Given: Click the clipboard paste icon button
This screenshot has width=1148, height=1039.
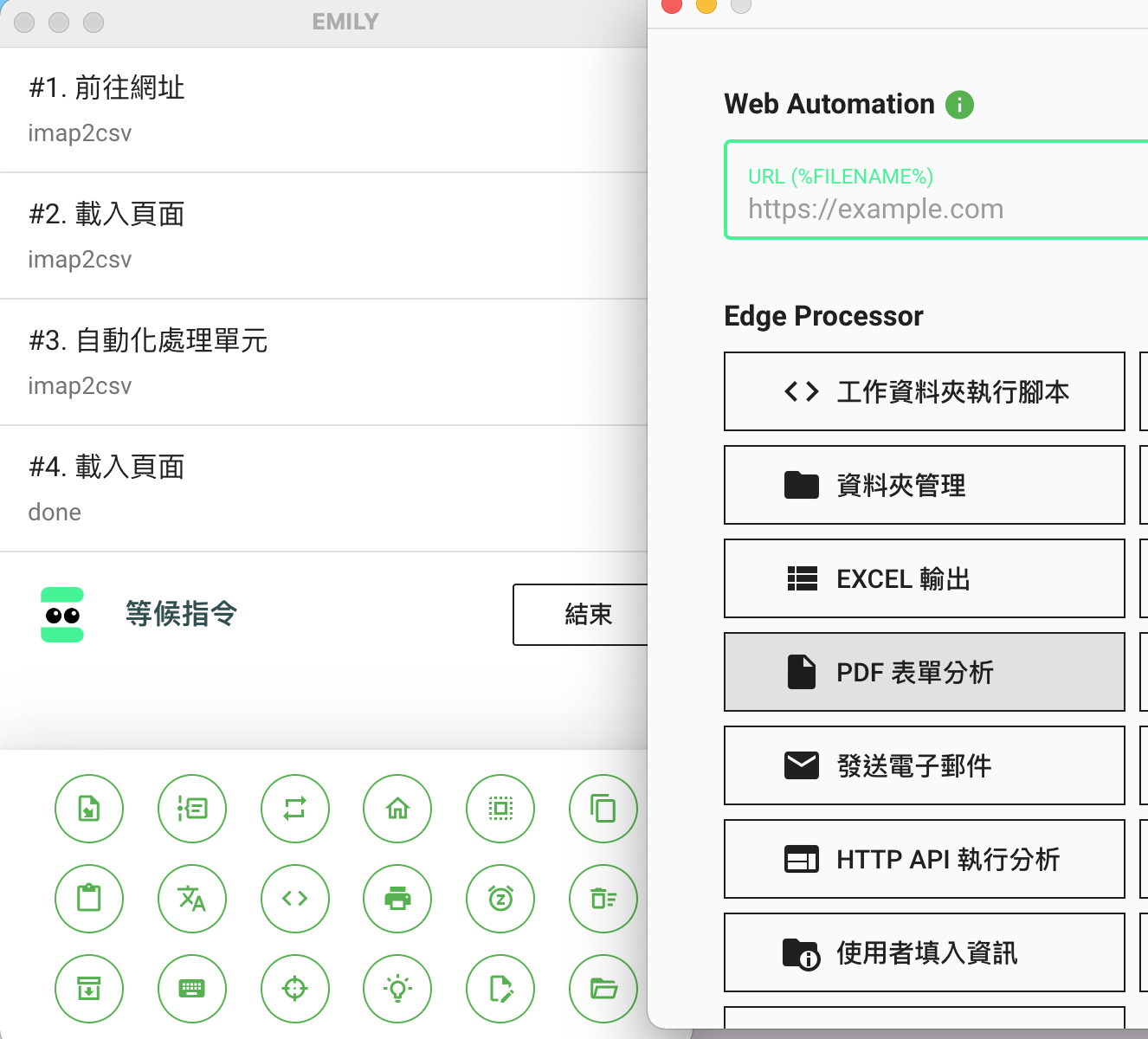Looking at the screenshot, I should pyautogui.click(x=89, y=899).
